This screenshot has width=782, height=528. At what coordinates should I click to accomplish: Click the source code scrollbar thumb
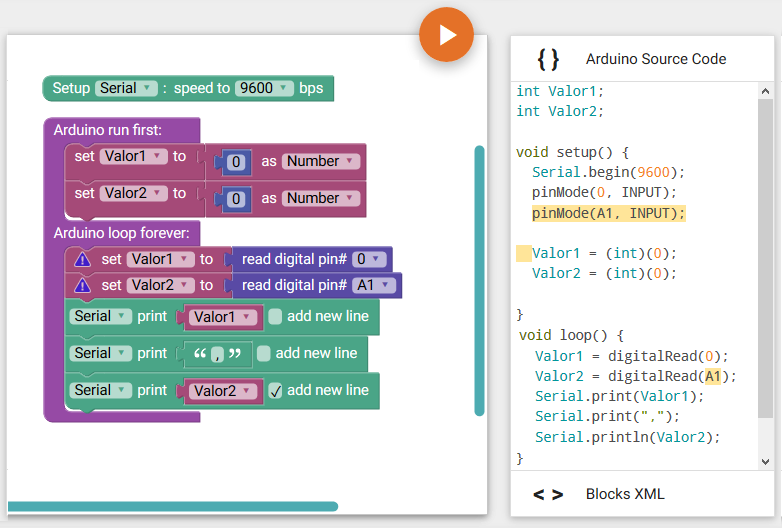coord(765,259)
